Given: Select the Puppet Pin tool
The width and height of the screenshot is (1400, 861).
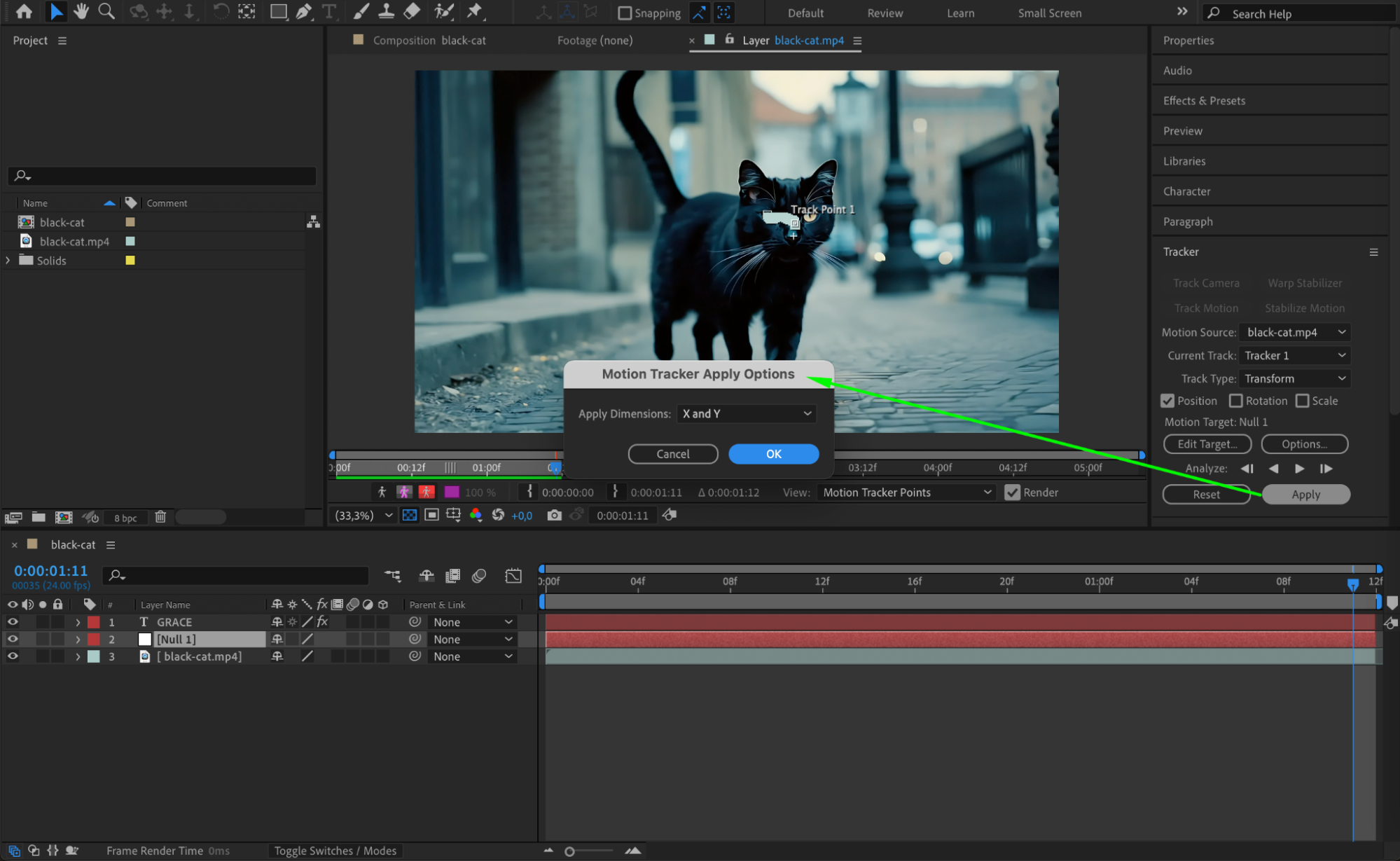Looking at the screenshot, I should pyautogui.click(x=475, y=12).
